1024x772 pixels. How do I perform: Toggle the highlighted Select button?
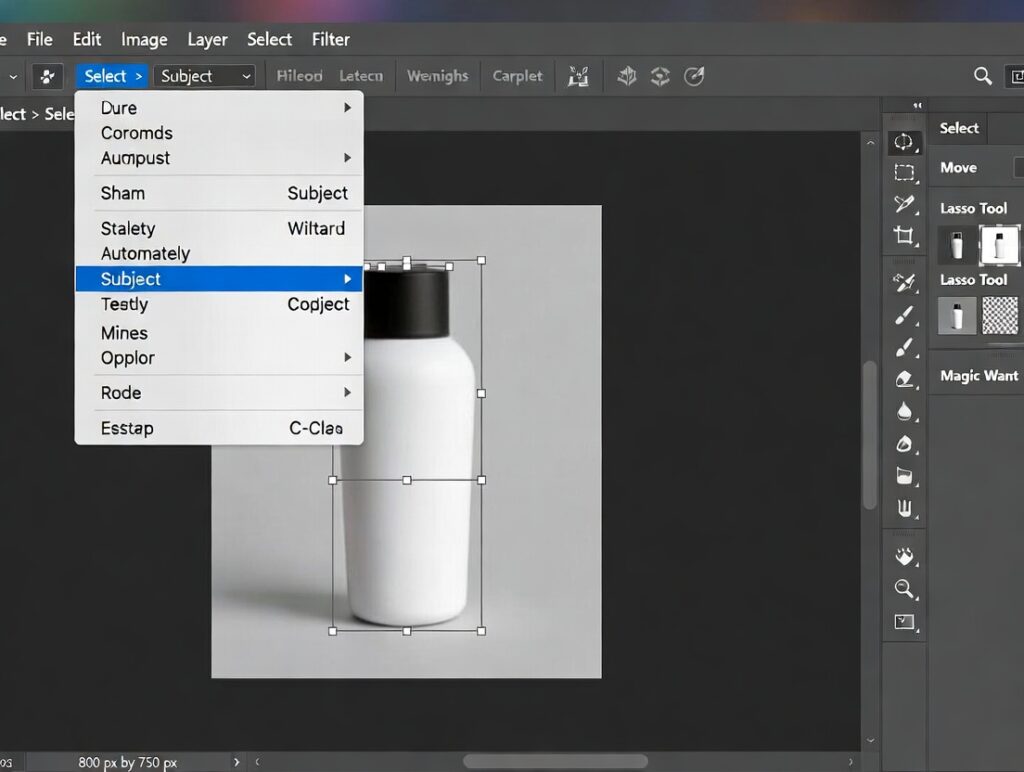coord(111,75)
